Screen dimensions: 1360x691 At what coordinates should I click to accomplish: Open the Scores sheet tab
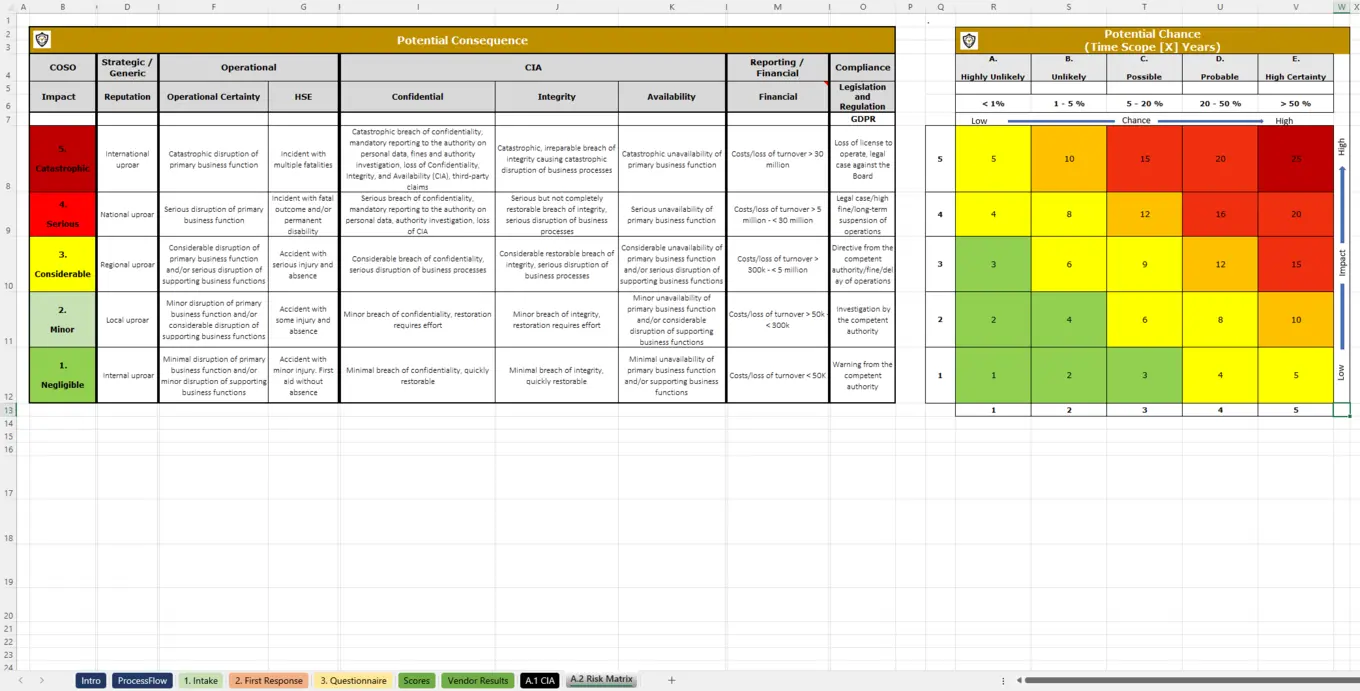tap(416, 680)
